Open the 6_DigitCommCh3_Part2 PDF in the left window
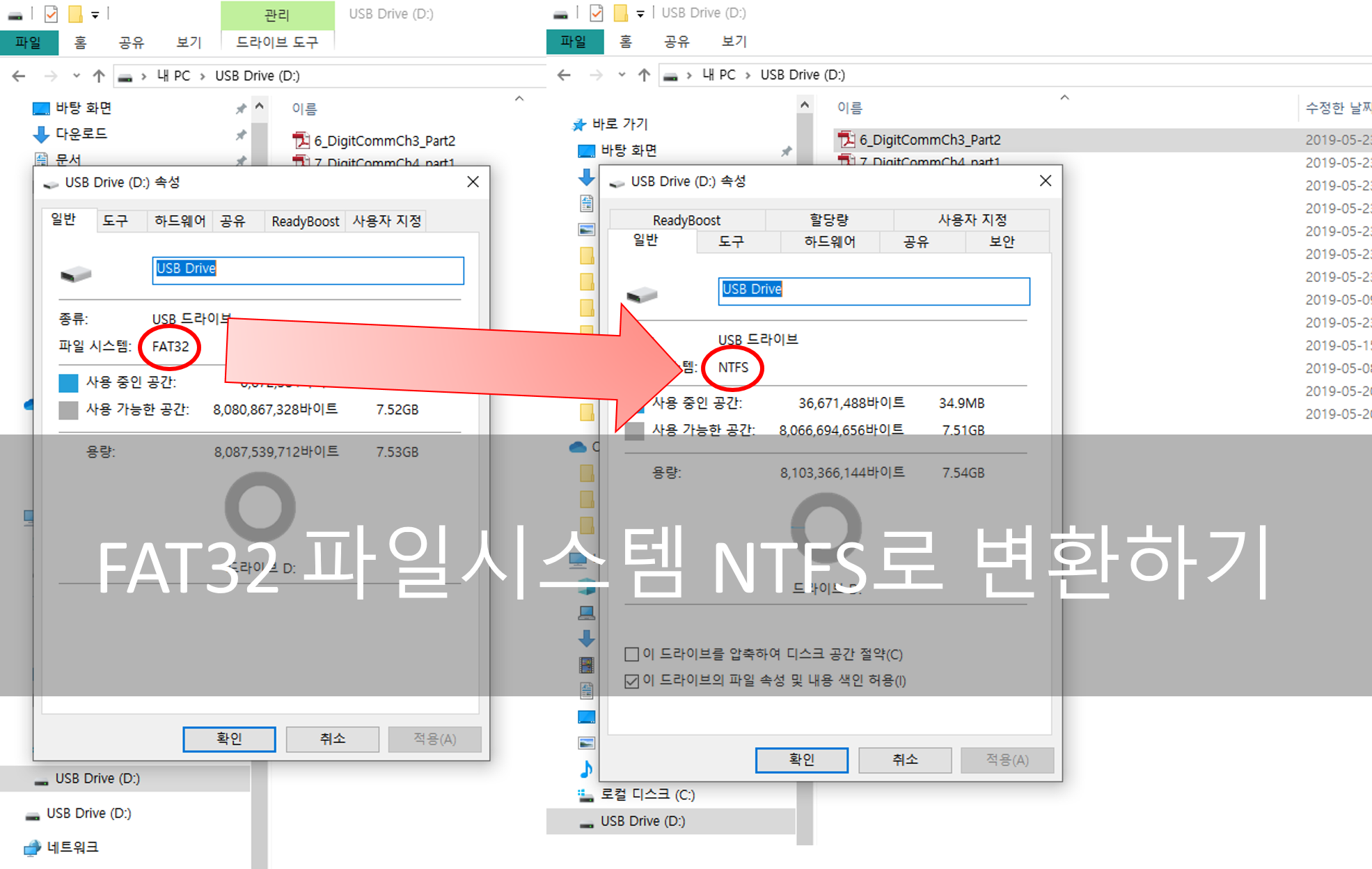The image size is (1372, 869). coord(384,141)
